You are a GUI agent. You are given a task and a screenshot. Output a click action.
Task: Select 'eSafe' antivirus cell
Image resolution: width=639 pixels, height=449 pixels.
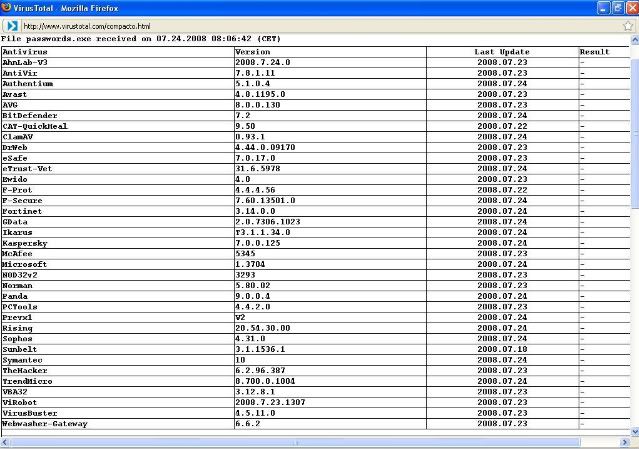point(118,158)
